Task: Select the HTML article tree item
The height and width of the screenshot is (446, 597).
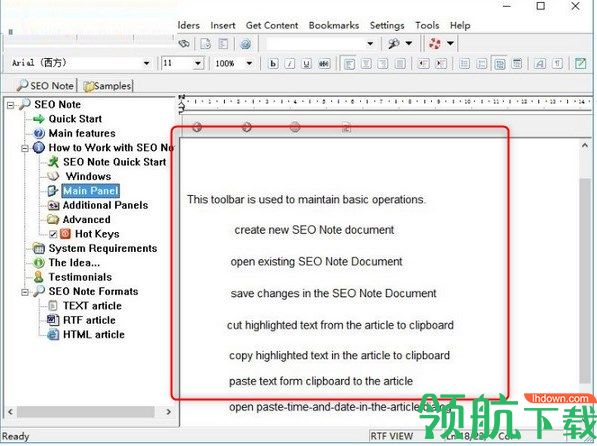Action: click(x=94, y=335)
